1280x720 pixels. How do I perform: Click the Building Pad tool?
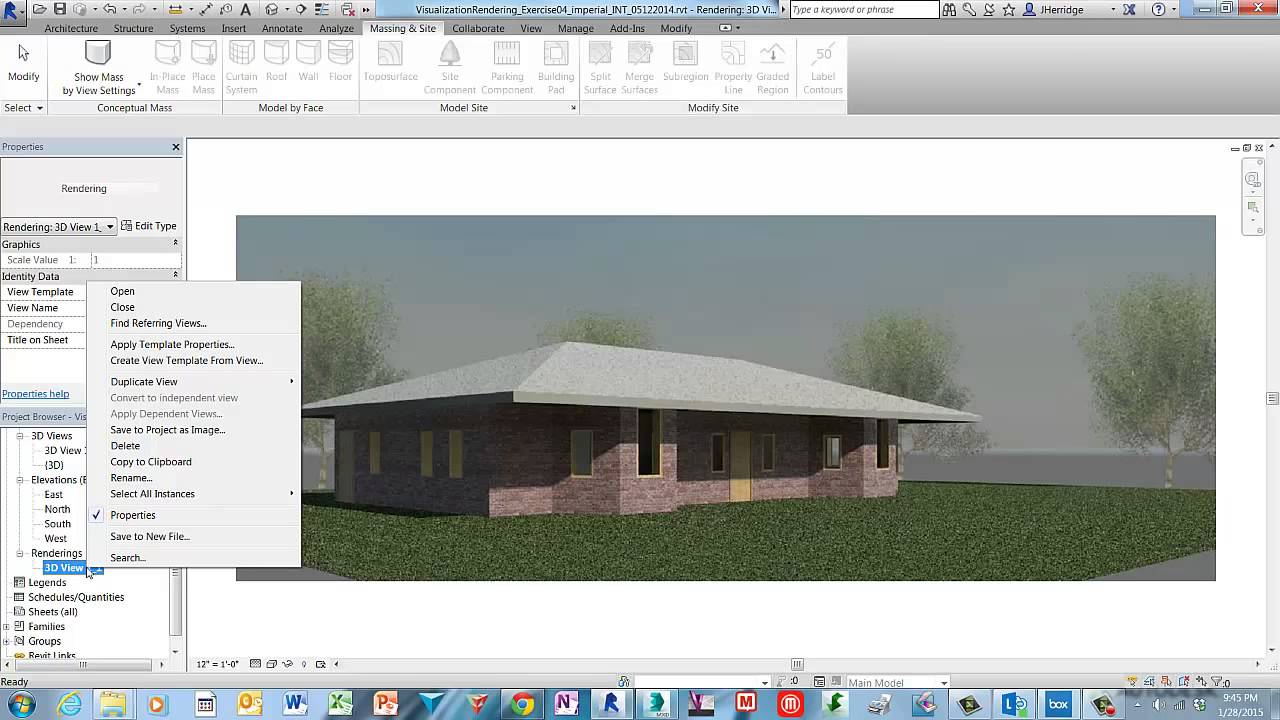(556, 68)
